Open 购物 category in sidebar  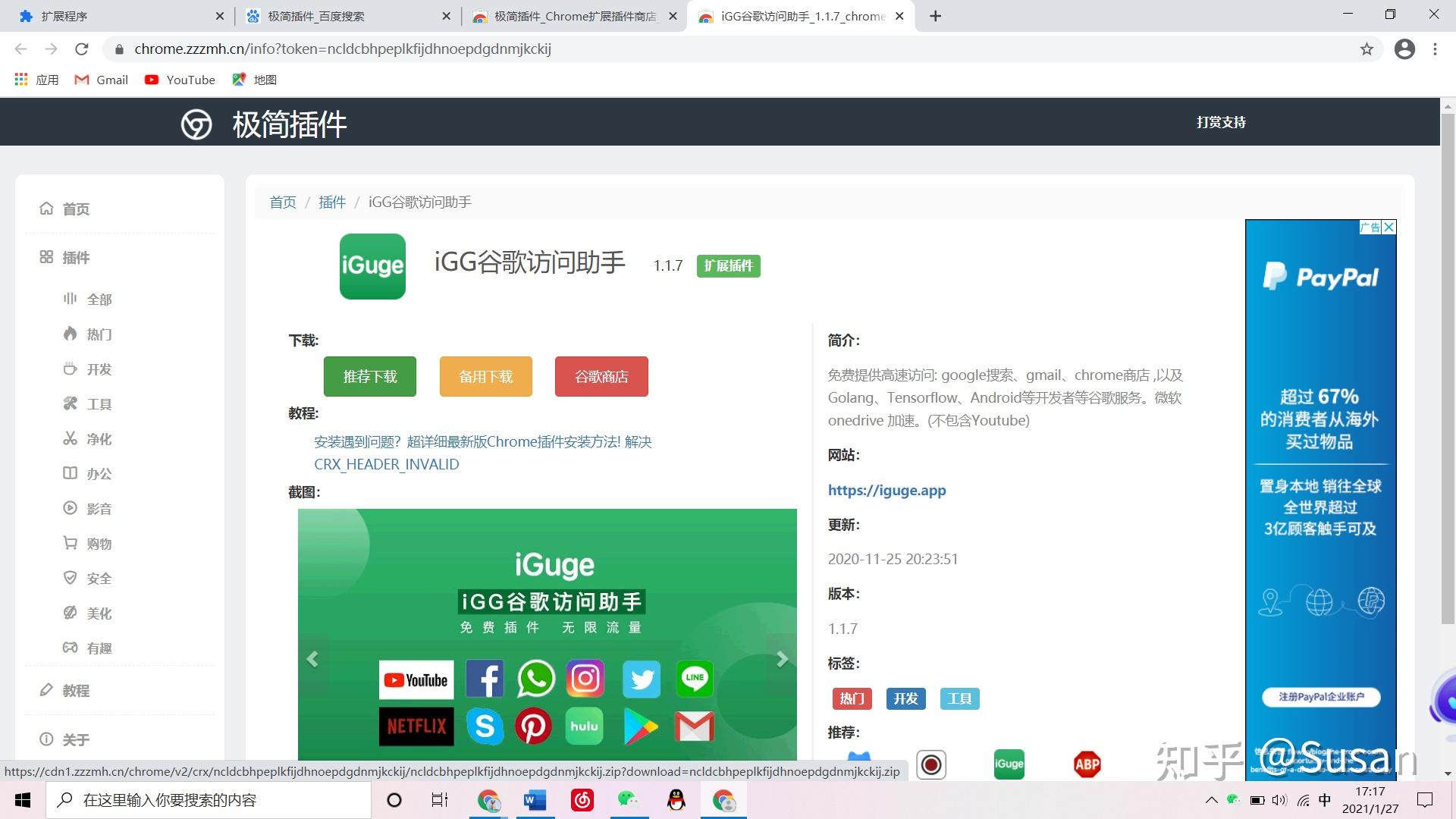click(87, 544)
